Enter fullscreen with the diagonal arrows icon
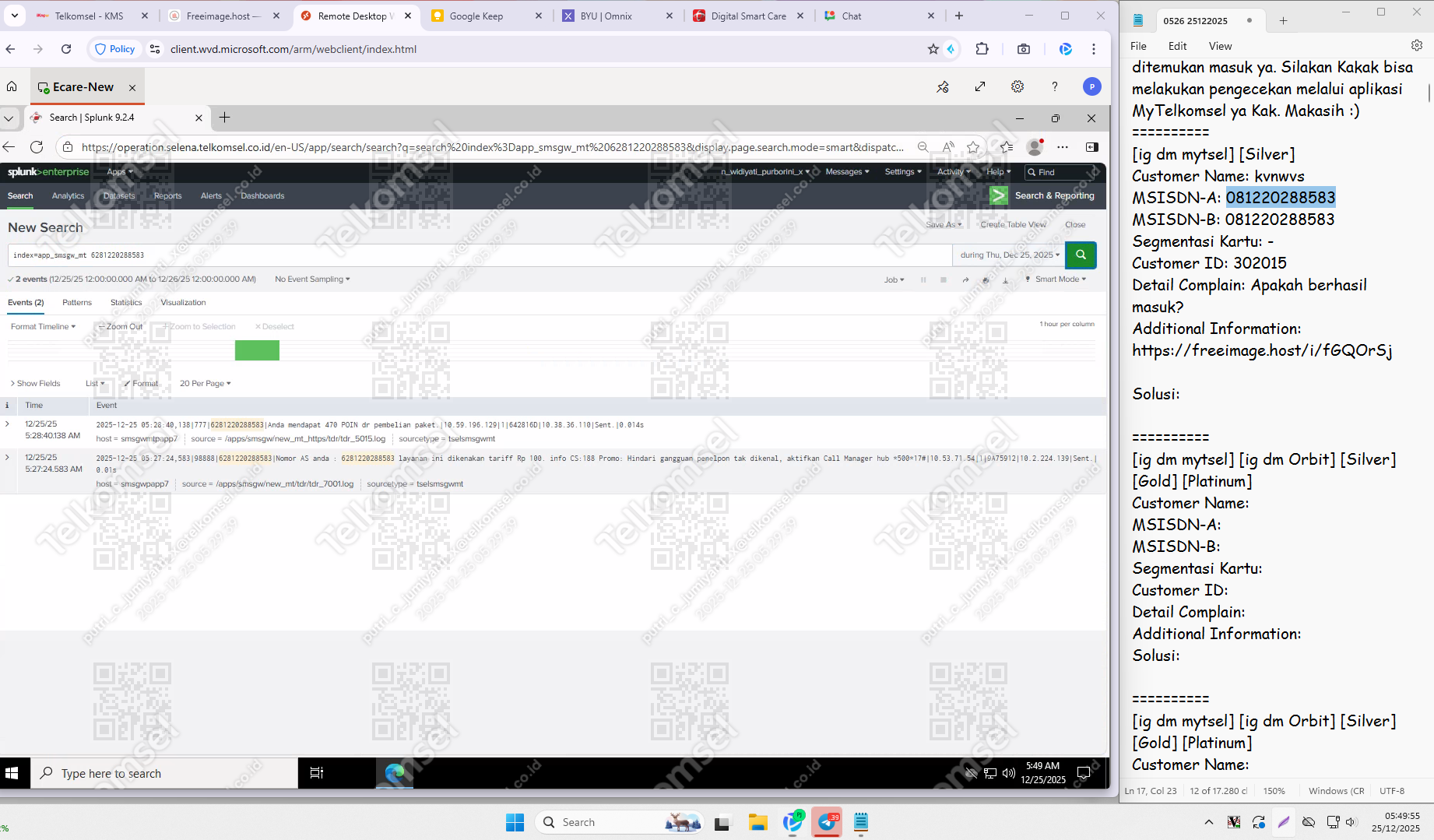Viewport: 1434px width, 840px height. pyautogui.click(x=980, y=86)
